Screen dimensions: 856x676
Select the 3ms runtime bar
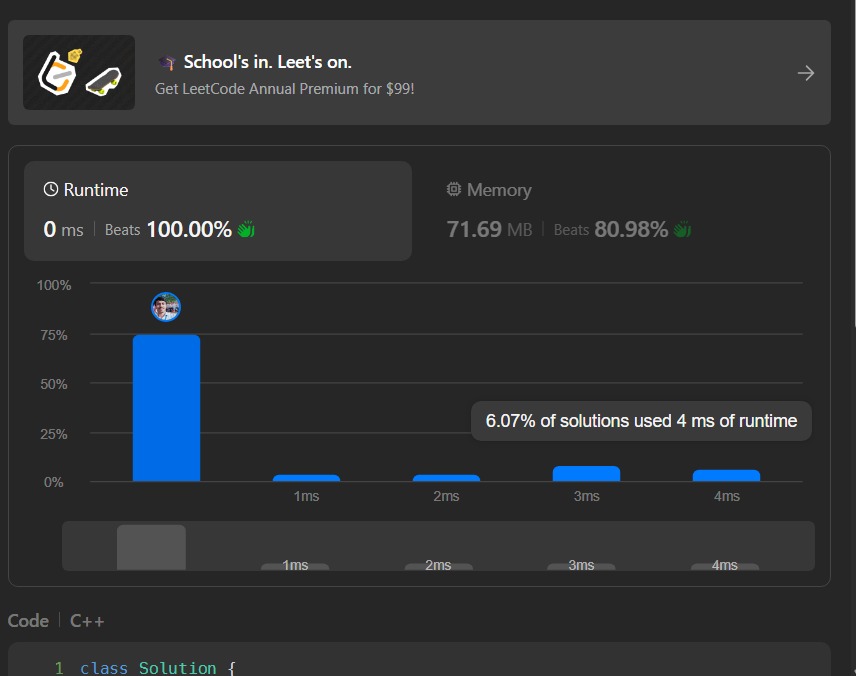click(586, 473)
